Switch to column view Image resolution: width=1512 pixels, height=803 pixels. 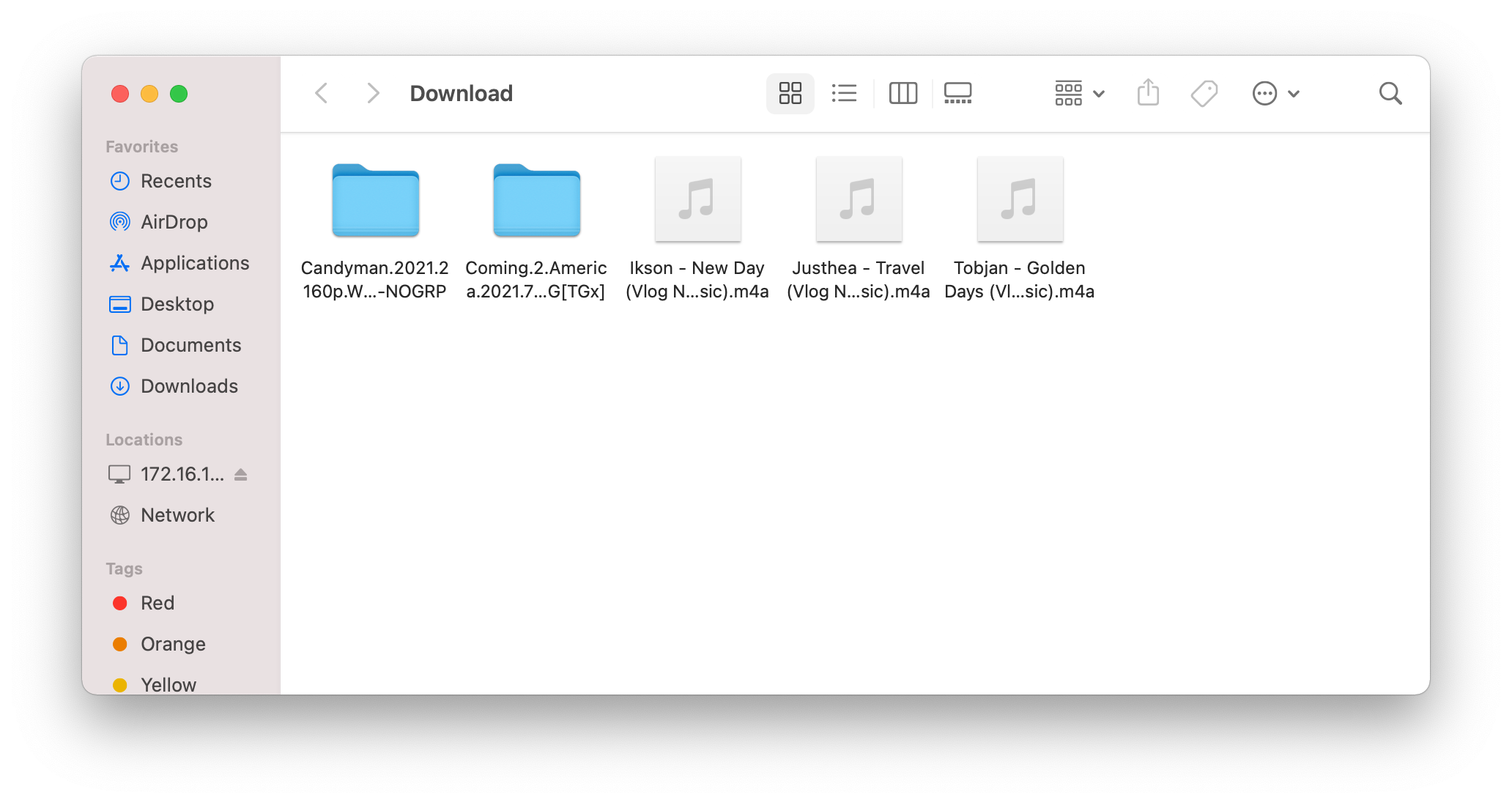903,93
